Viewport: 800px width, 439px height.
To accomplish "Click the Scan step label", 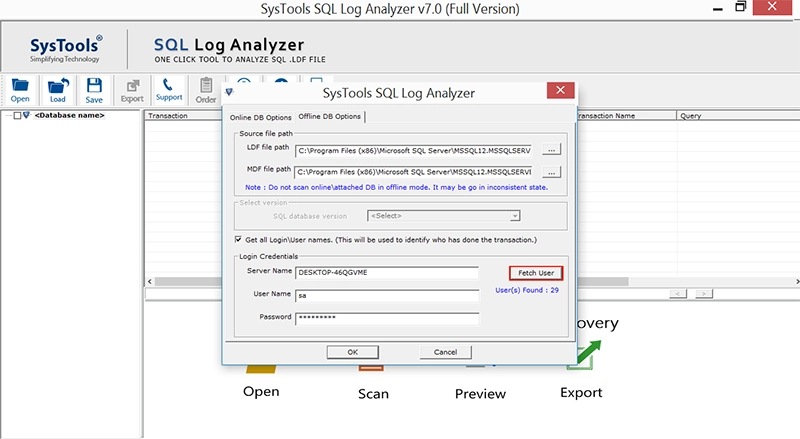I will (x=373, y=394).
